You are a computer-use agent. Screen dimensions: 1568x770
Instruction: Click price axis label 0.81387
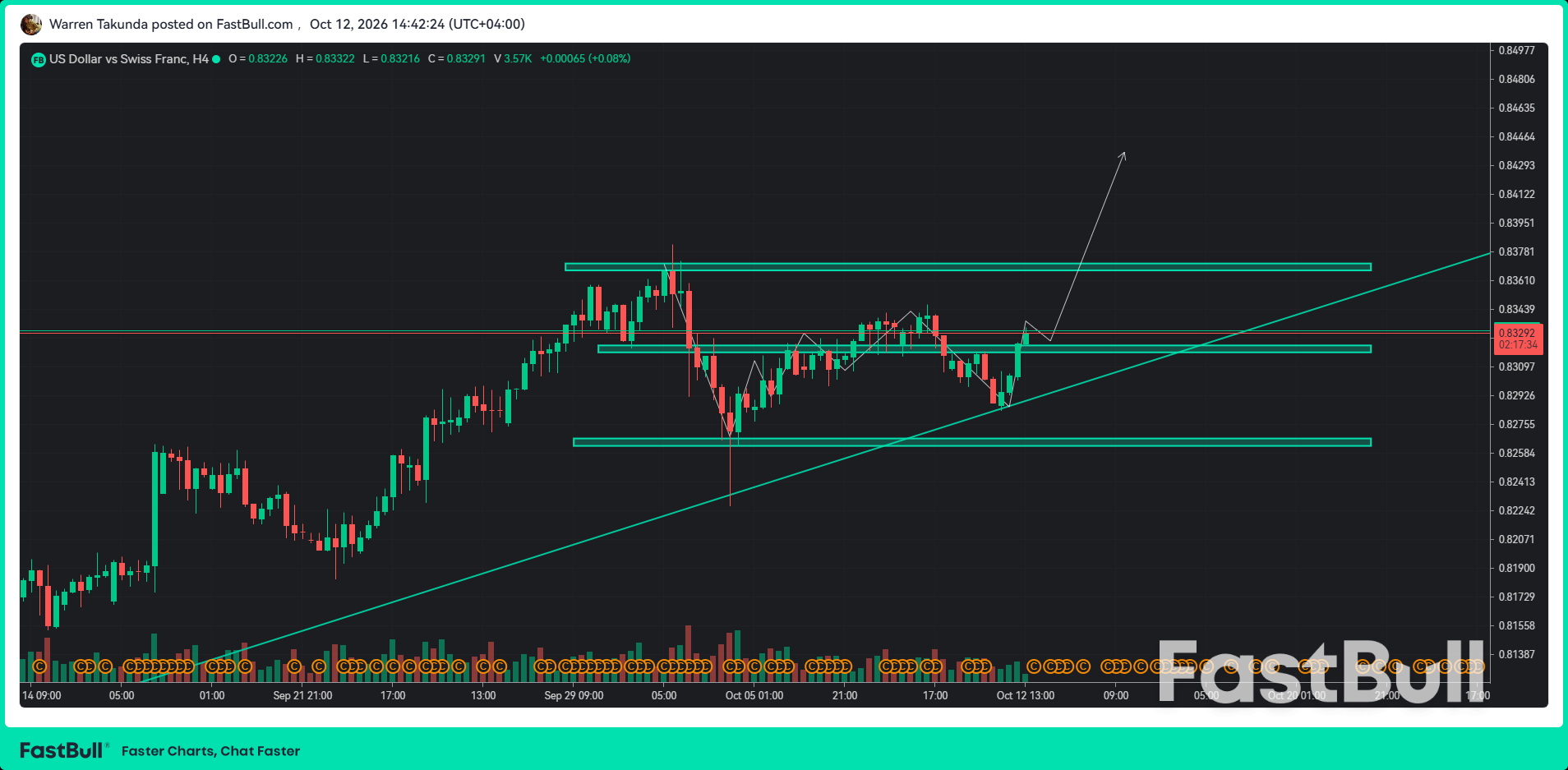[1516, 654]
